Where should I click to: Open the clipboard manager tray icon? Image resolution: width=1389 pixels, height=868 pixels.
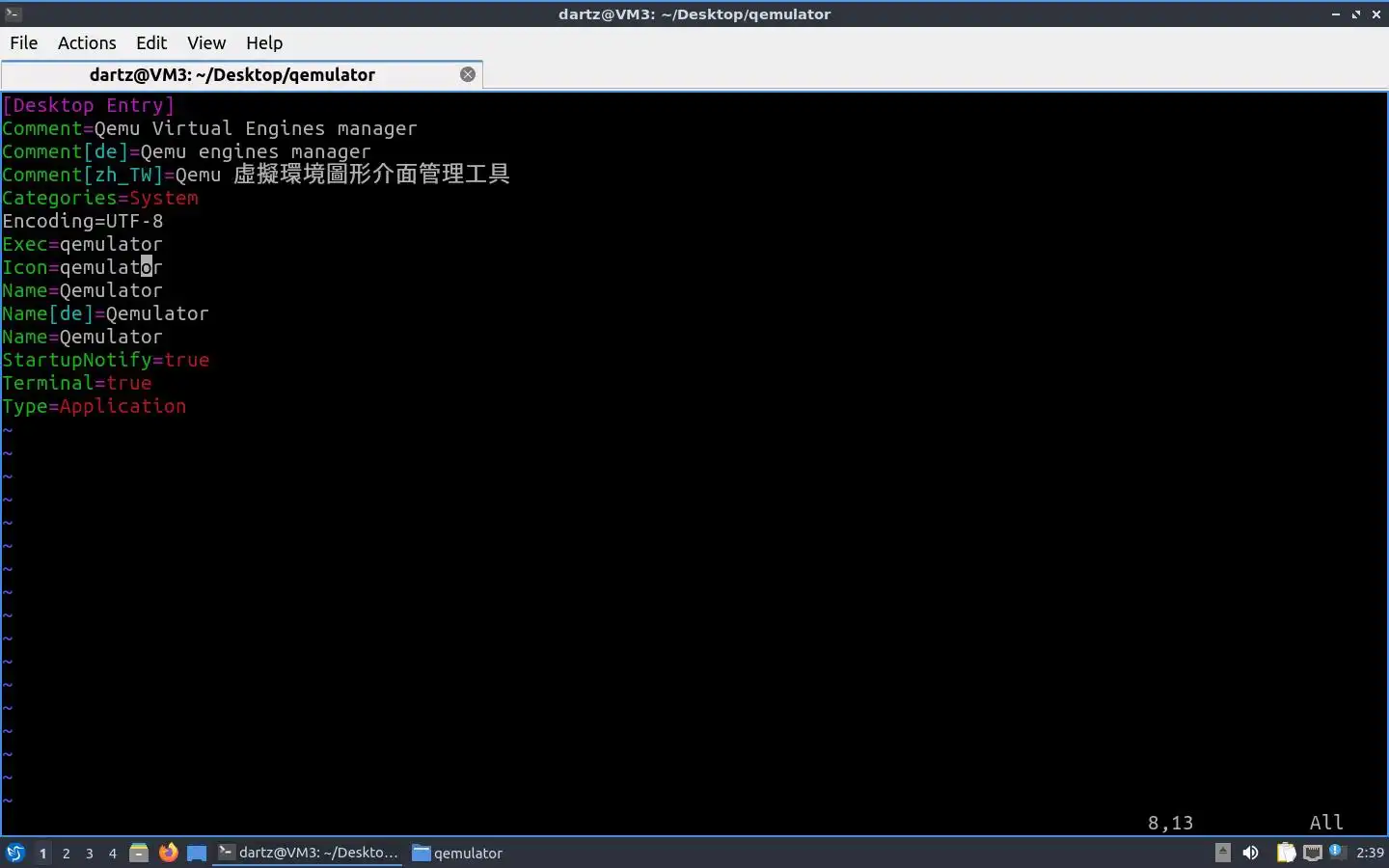(x=1286, y=853)
